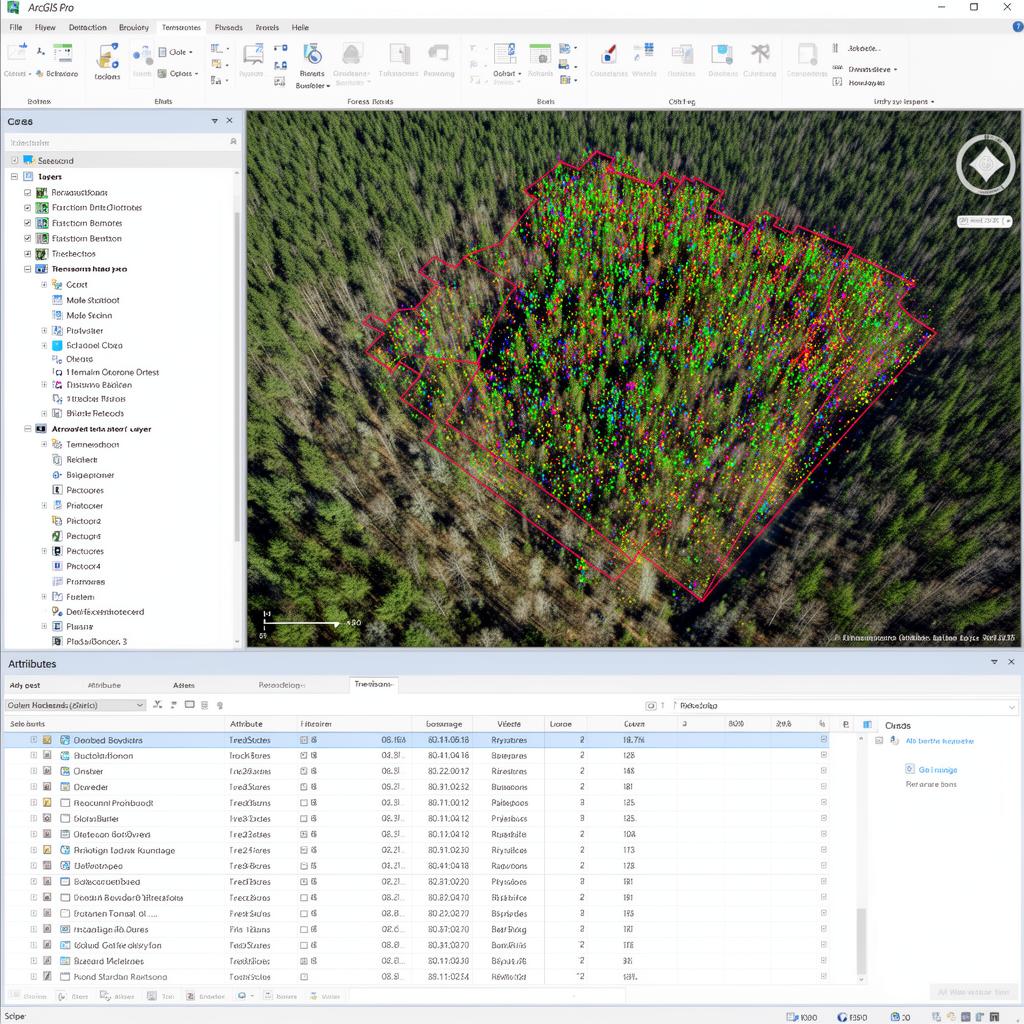Toggle the Rensoustfonat layer checkbox
Image resolution: width=1024 pixels, height=1024 pixels.
[x=27, y=193]
